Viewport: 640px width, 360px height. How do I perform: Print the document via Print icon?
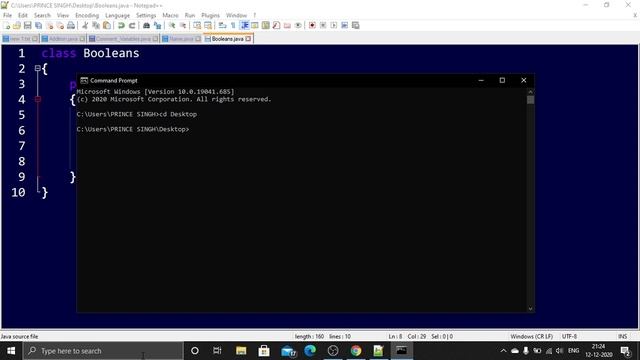(x=71, y=25)
